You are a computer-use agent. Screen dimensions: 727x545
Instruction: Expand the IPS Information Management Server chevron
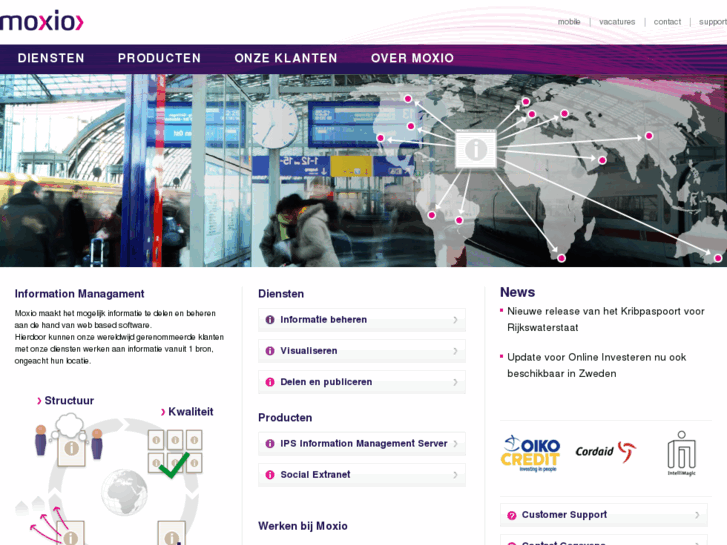455,443
